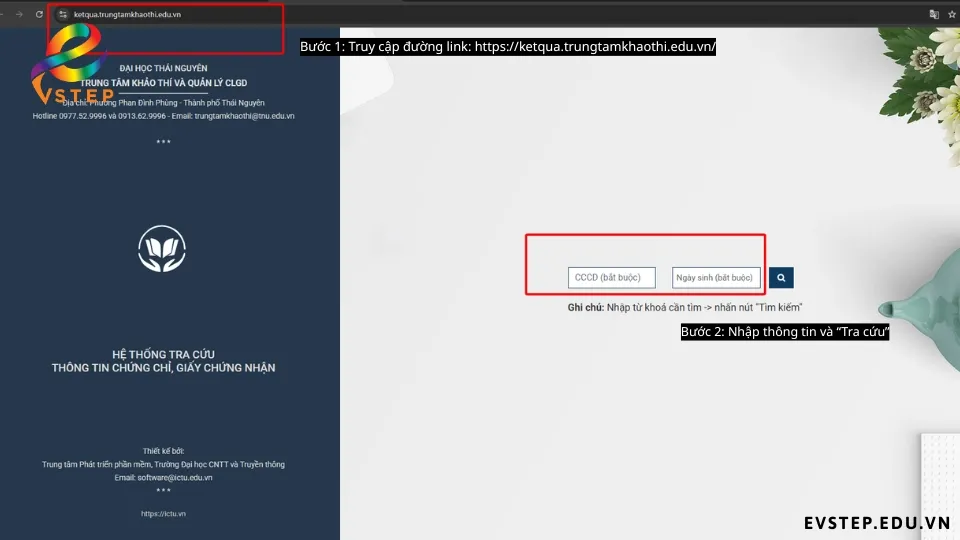Focus the CCCD (bắt buộc) field
Viewport: 960px width, 540px height.
pos(612,277)
